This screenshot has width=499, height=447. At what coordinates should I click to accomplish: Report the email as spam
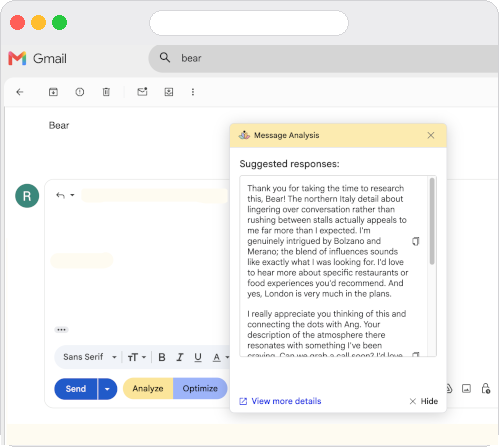coord(80,92)
